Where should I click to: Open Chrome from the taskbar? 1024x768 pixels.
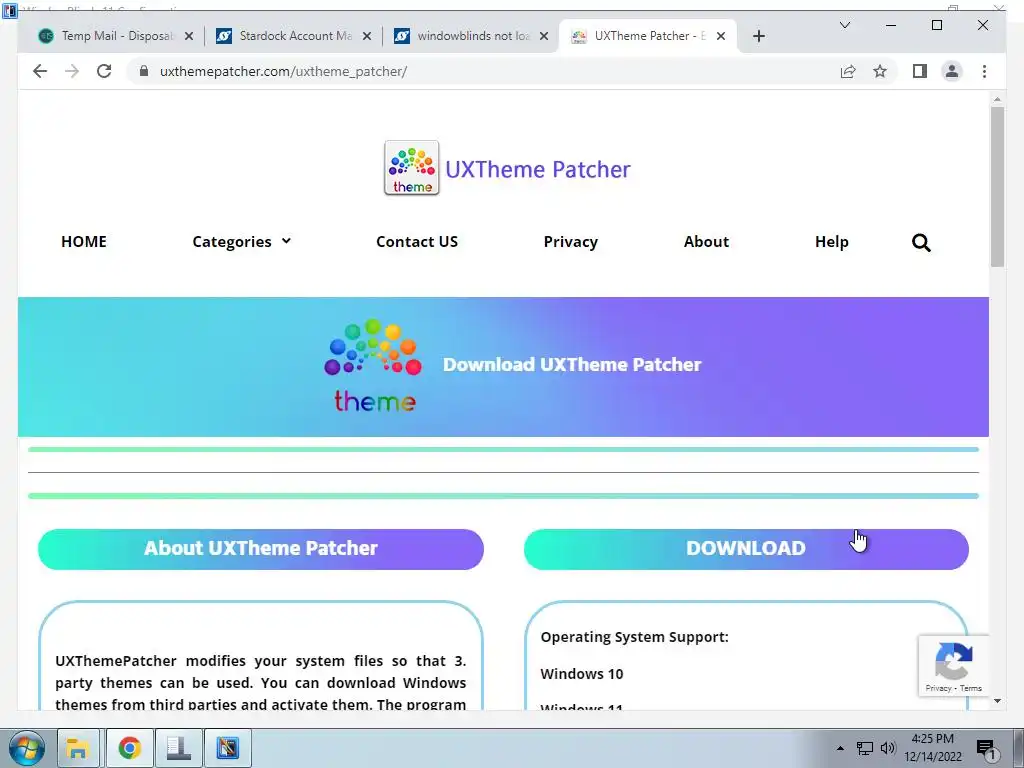(x=129, y=748)
